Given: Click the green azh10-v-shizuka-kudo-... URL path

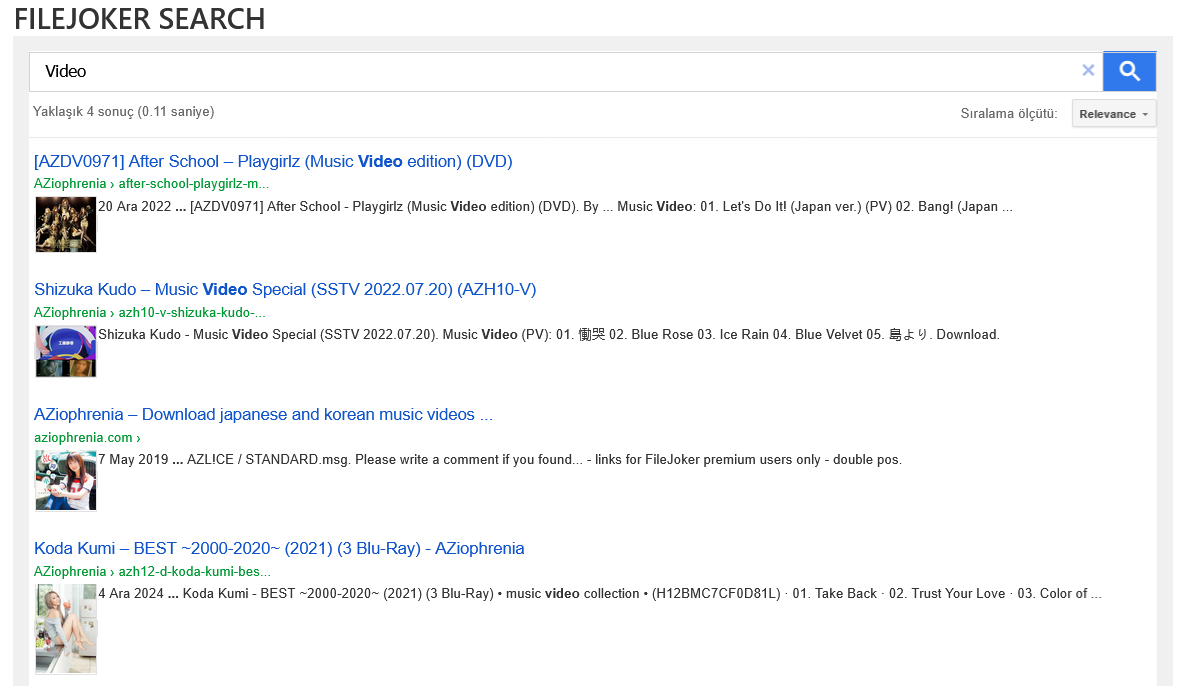Looking at the screenshot, I should pyautogui.click(x=192, y=313).
